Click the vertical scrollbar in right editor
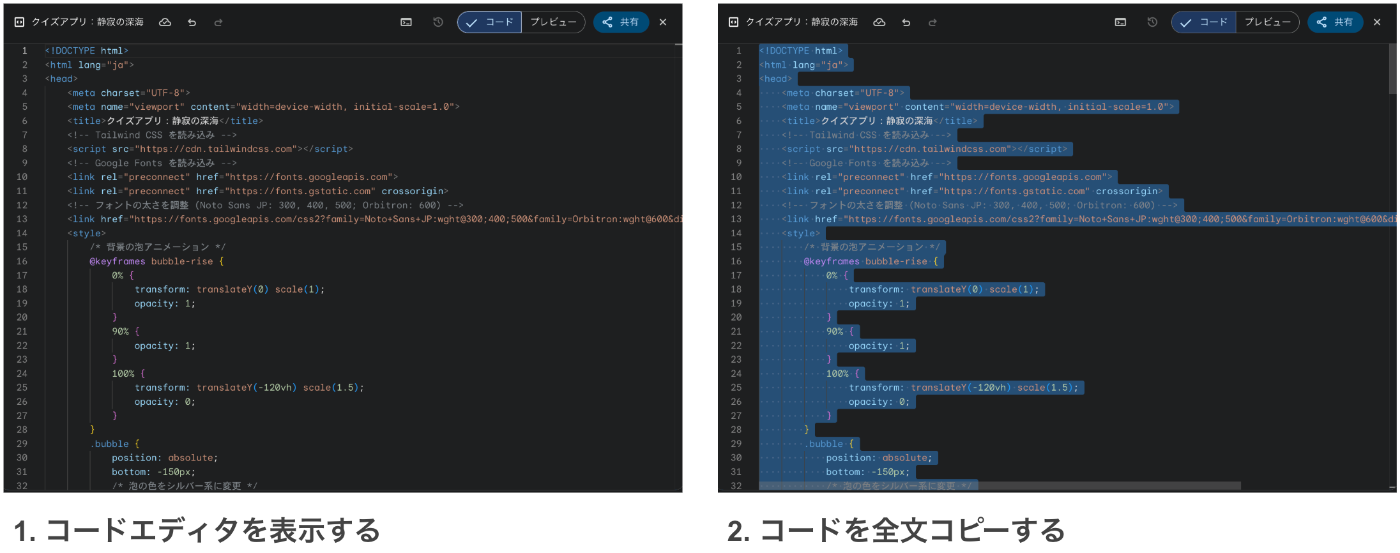The image size is (1400, 553). [1392, 68]
